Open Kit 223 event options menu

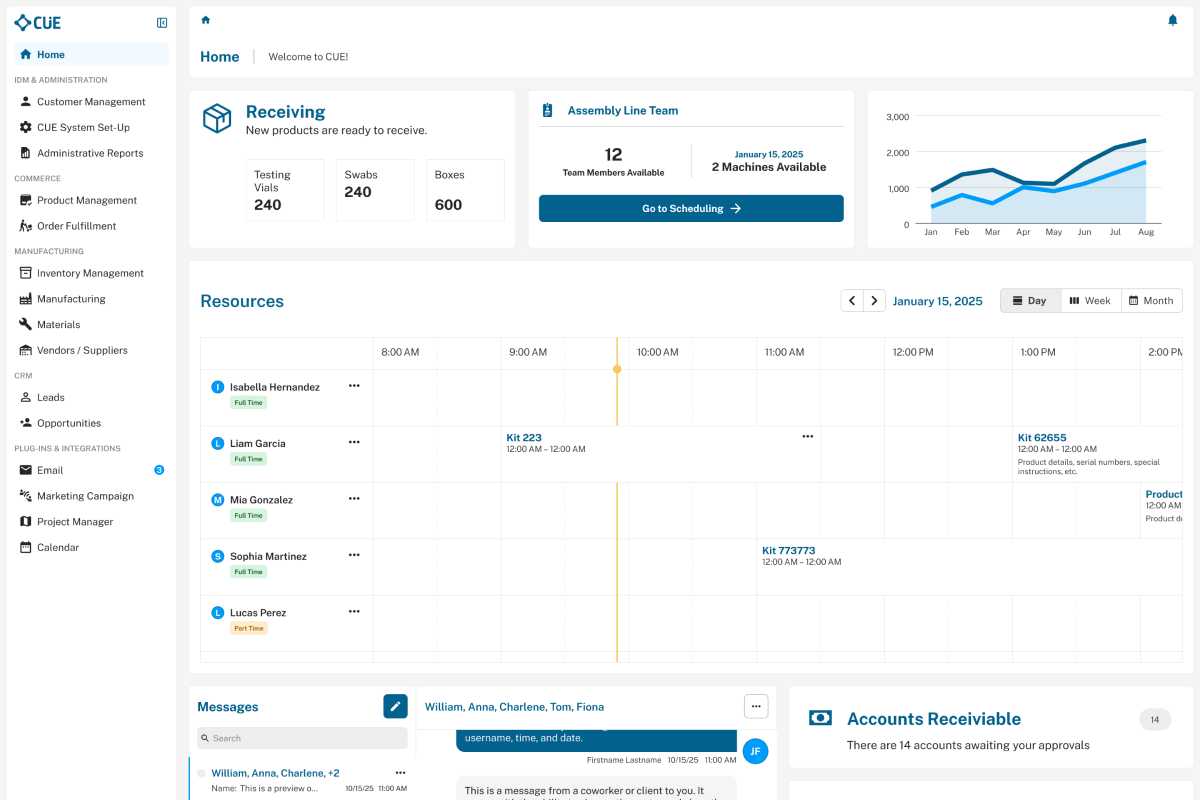808,436
